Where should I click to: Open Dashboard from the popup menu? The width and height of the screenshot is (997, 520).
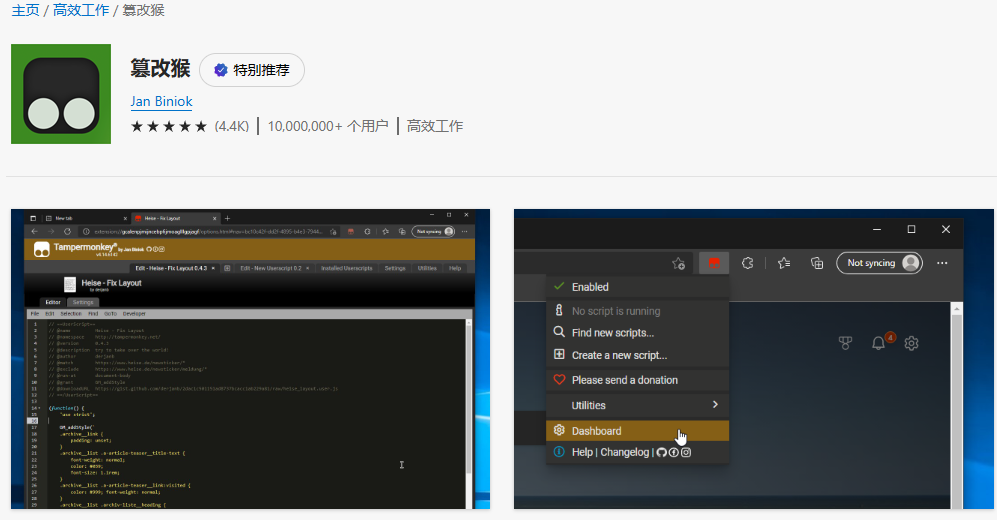596,431
